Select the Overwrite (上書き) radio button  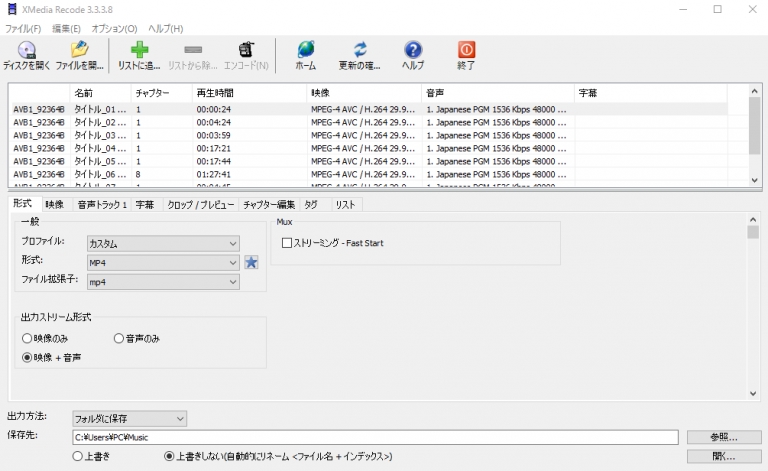[x=78, y=456]
